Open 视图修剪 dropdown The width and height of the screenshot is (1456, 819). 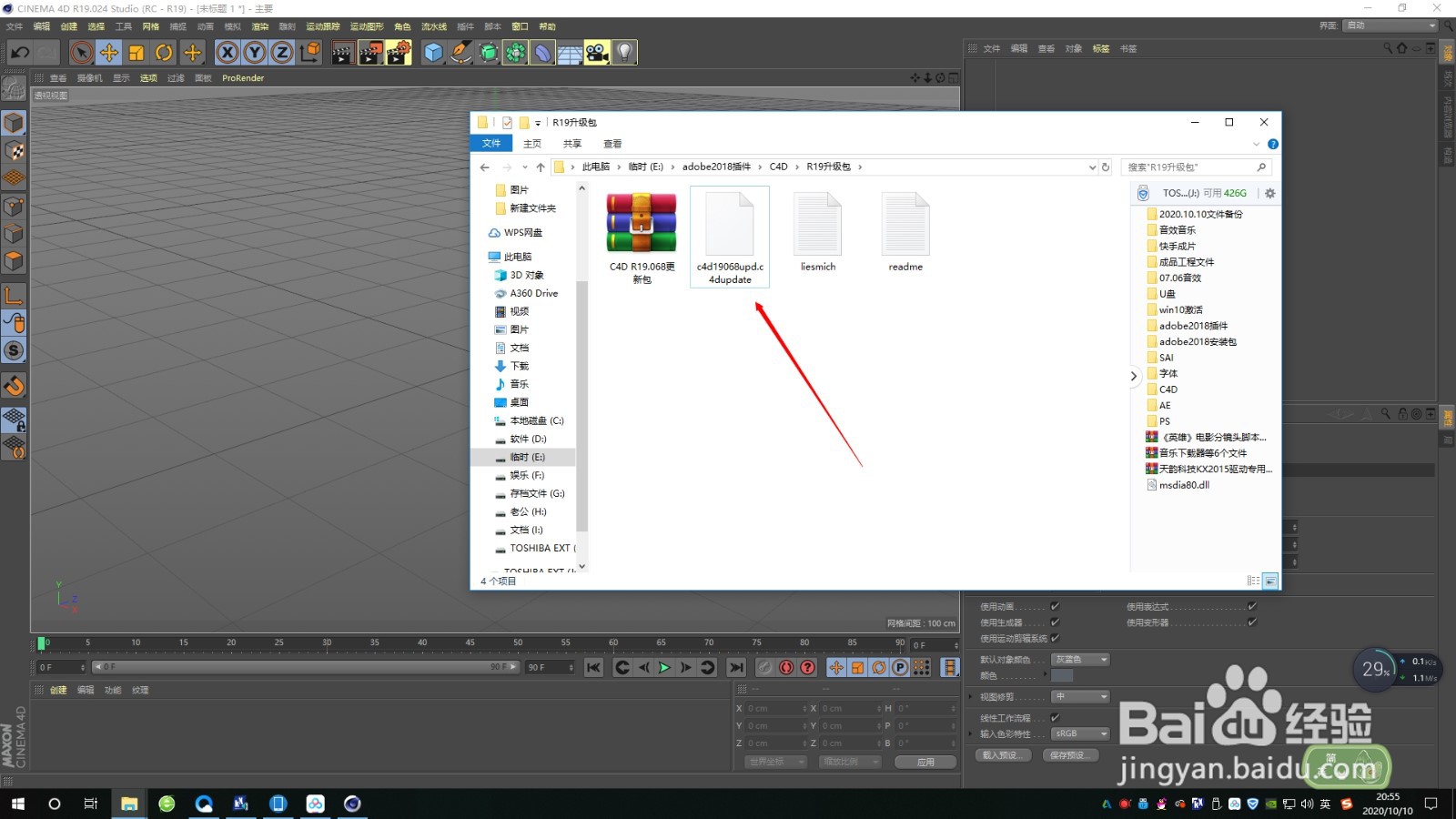[1081, 697]
